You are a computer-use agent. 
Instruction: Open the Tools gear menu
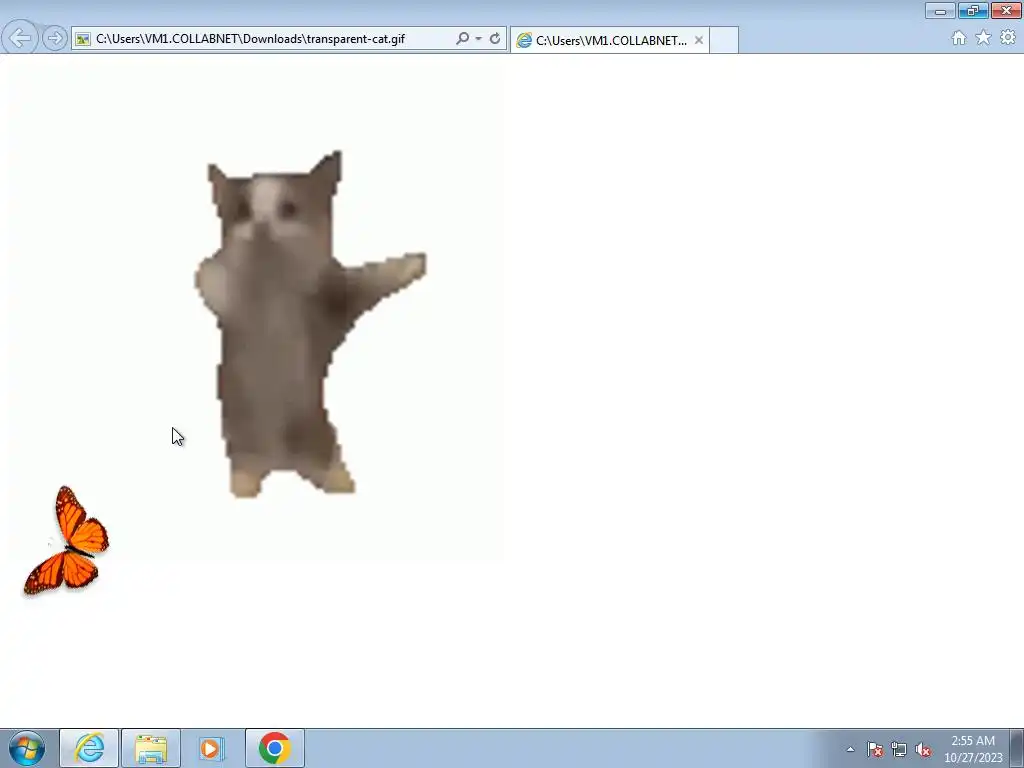click(1008, 38)
